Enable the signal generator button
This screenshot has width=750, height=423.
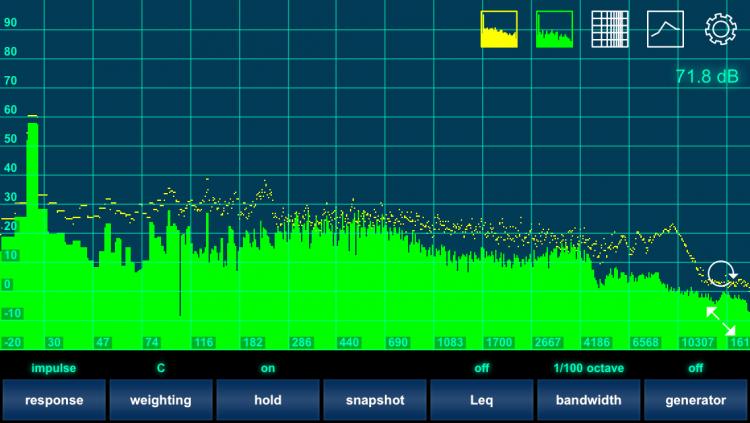point(696,400)
